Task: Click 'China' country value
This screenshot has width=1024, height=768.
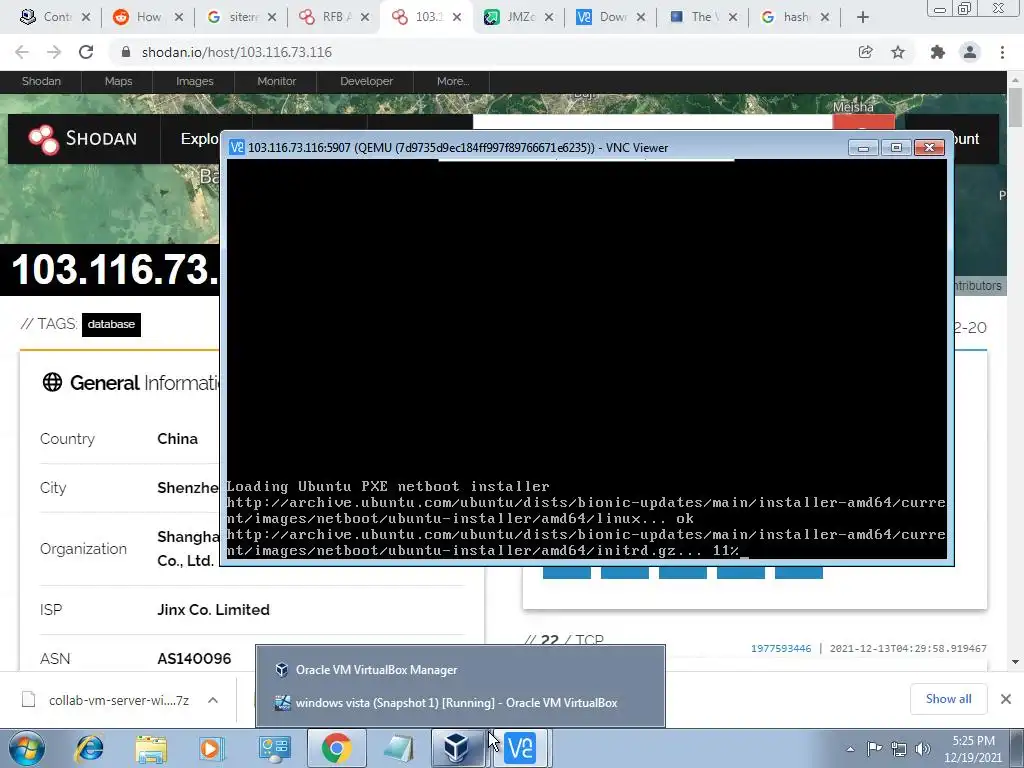Action: [177, 439]
